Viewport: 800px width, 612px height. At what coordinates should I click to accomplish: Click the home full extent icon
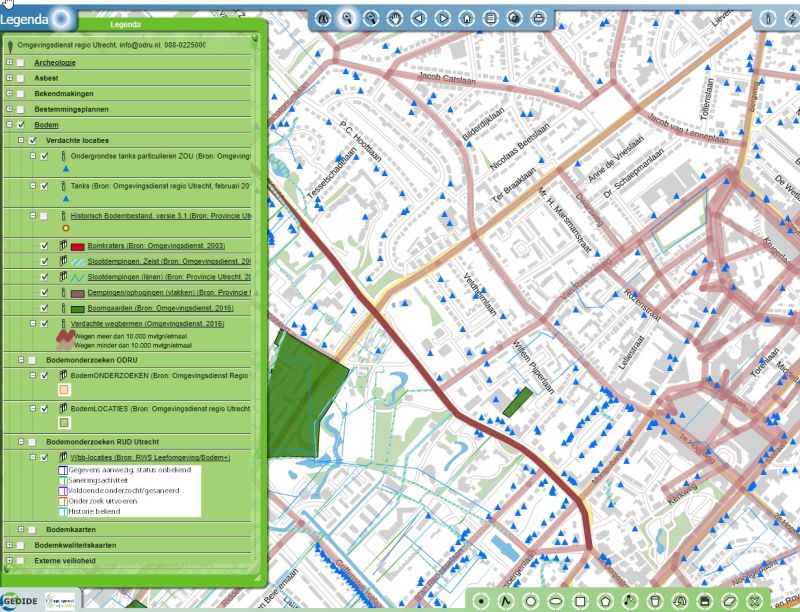(466, 19)
